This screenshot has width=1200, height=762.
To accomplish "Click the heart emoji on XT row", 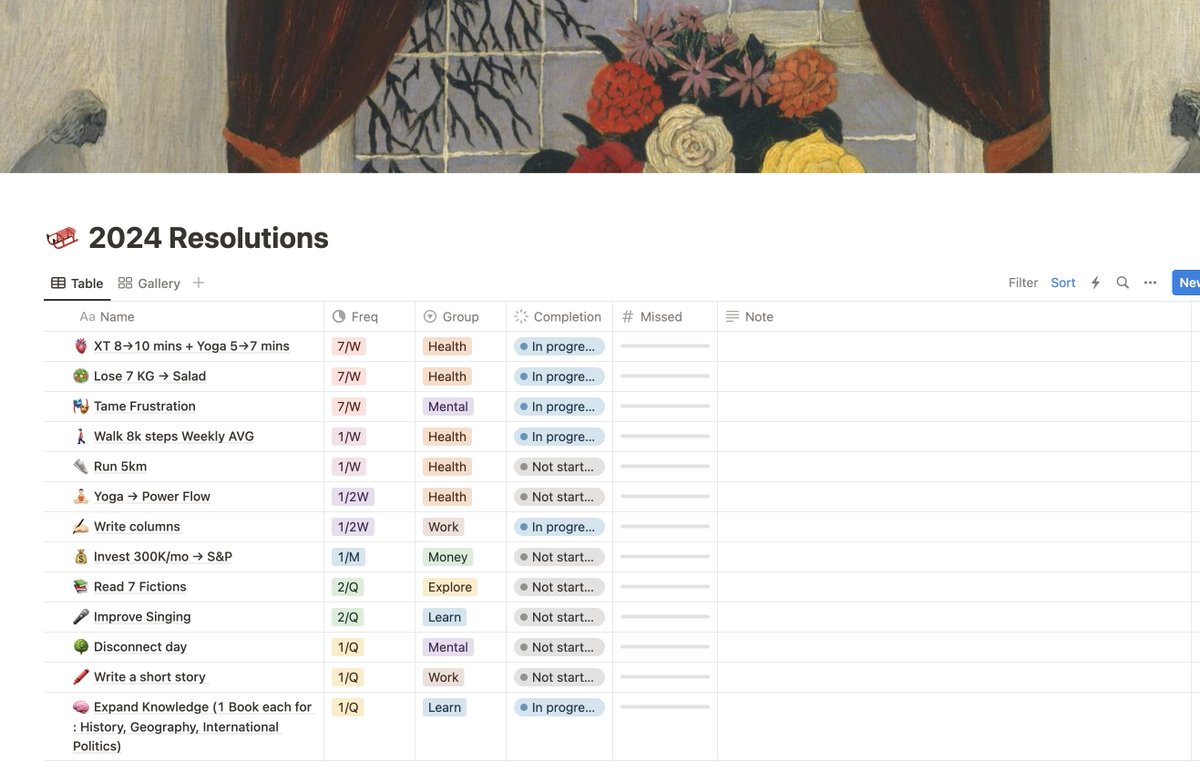I will click(81, 346).
